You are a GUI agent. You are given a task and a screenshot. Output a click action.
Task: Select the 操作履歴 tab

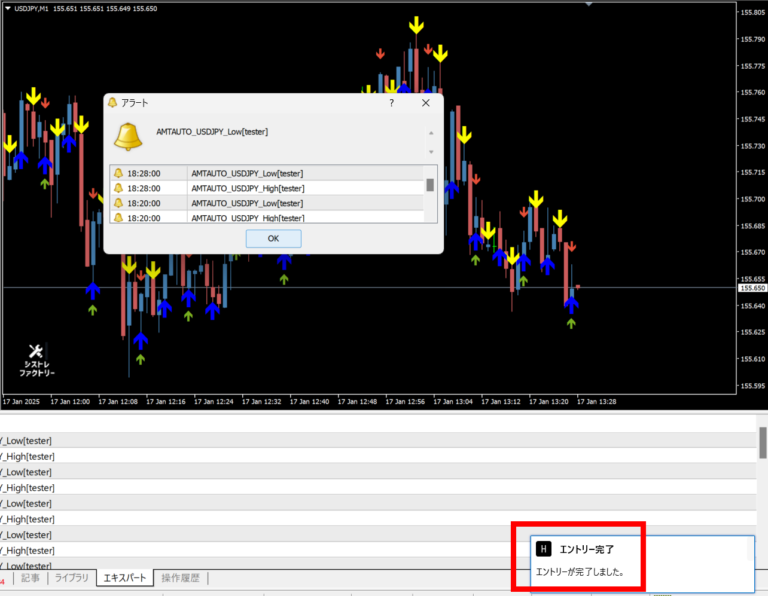(180, 578)
